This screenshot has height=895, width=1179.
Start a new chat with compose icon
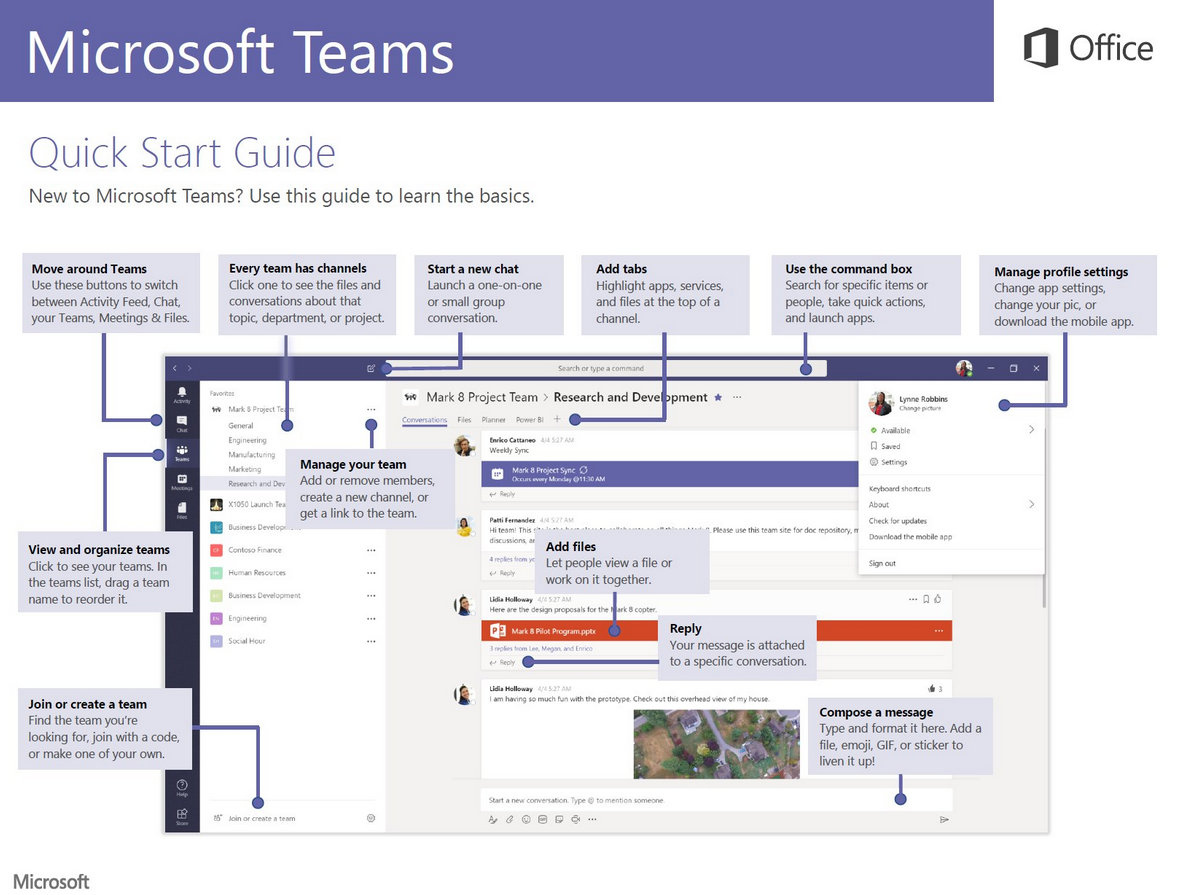pyautogui.click(x=371, y=369)
